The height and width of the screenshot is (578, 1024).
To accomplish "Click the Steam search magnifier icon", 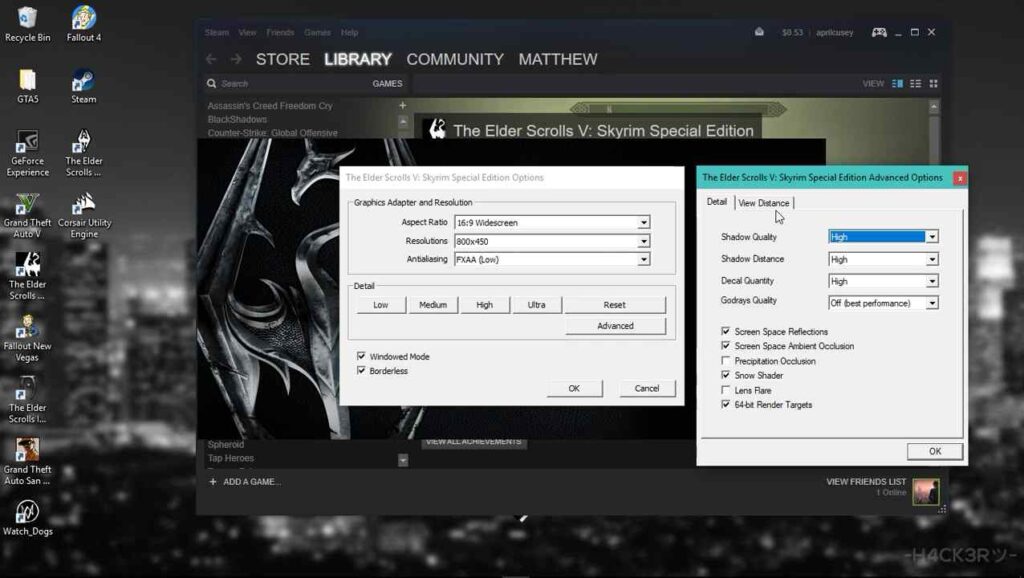I will pyautogui.click(x=212, y=84).
